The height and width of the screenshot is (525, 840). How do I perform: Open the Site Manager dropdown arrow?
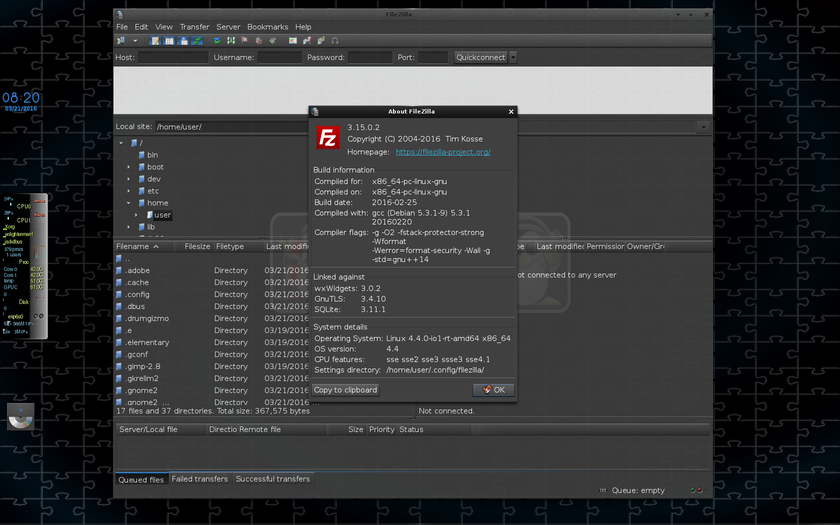tap(135, 41)
